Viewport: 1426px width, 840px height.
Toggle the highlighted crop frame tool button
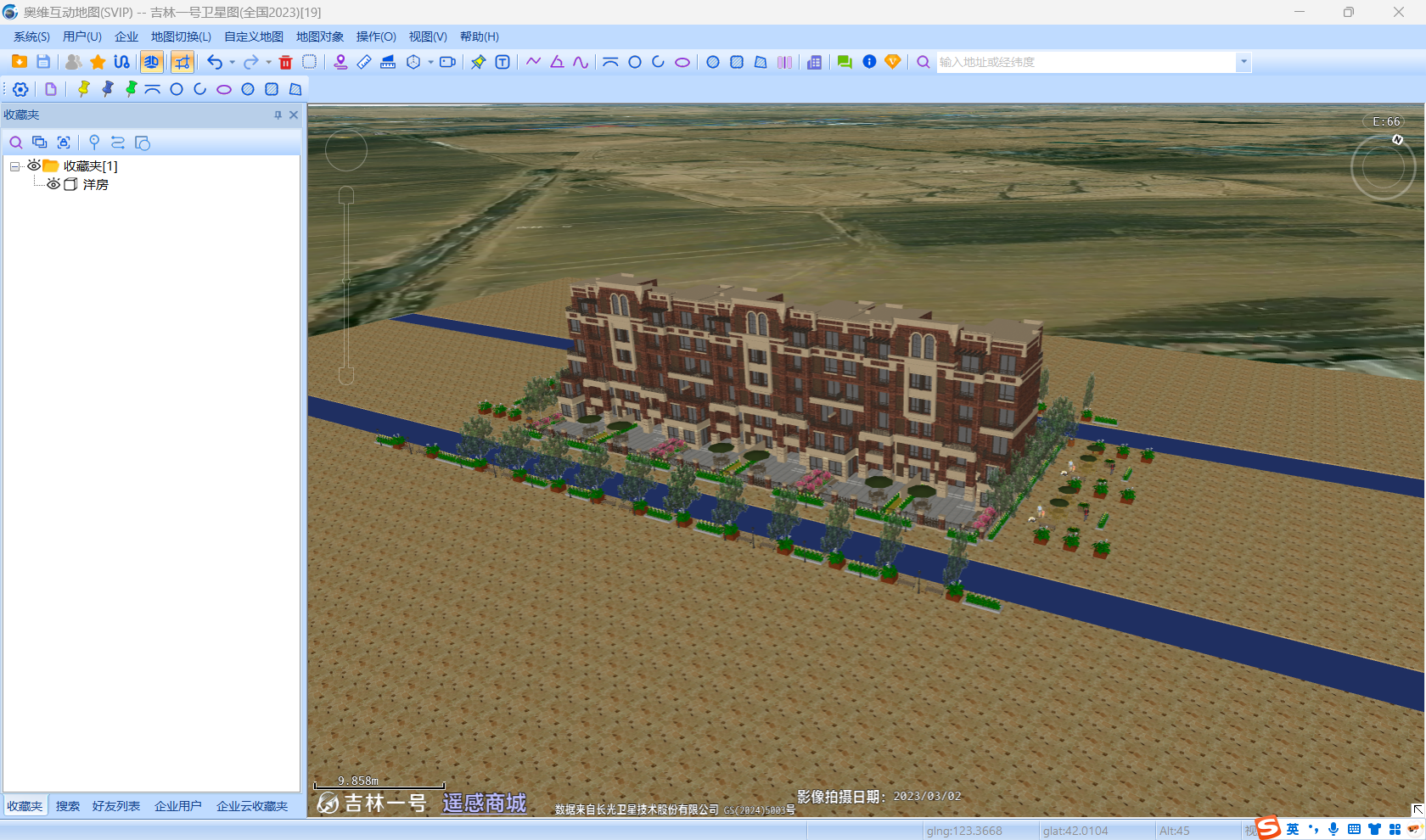(x=182, y=62)
